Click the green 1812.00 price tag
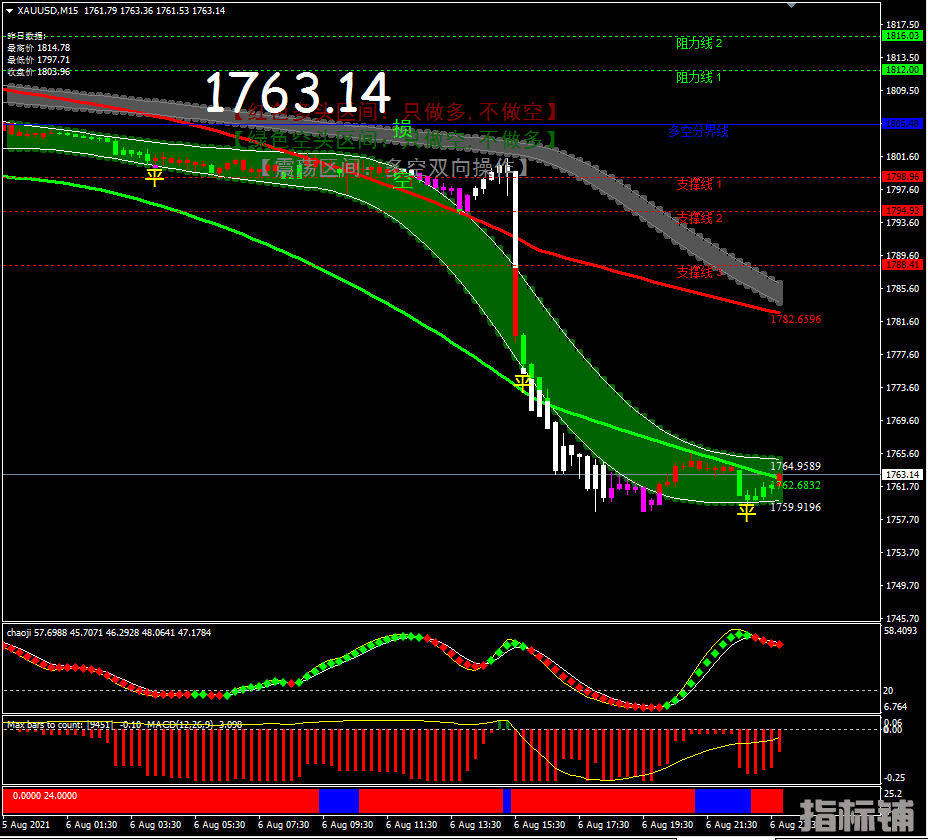Image resolution: width=928 pixels, height=840 pixels. pyautogui.click(x=903, y=70)
